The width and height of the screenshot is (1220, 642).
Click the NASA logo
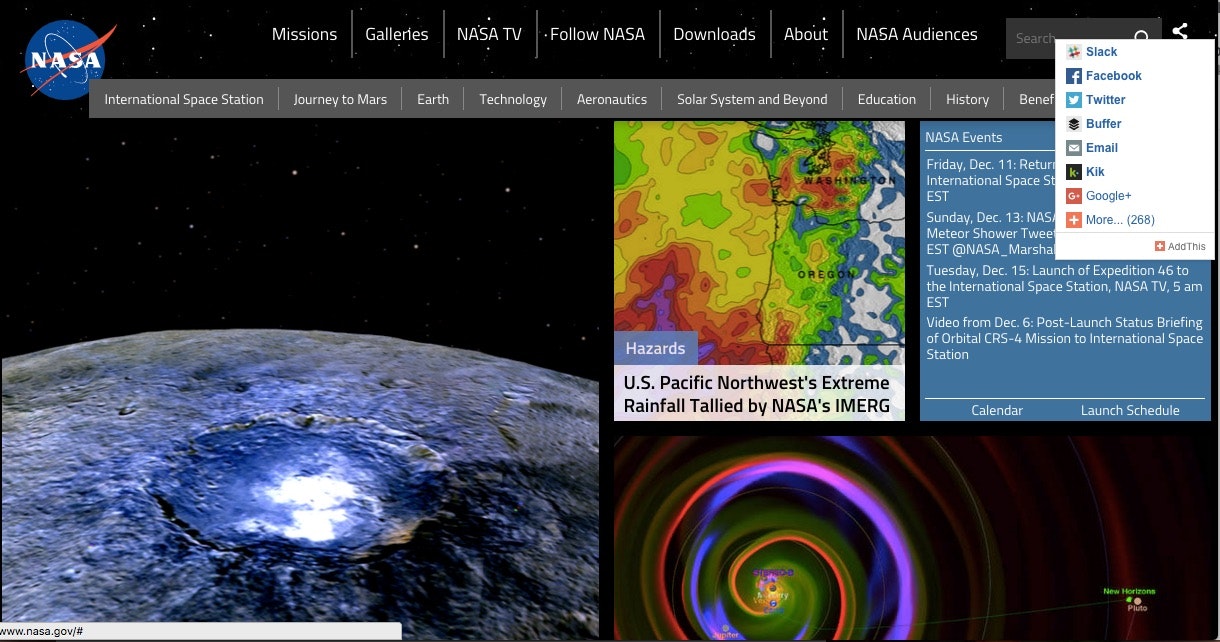[68, 61]
